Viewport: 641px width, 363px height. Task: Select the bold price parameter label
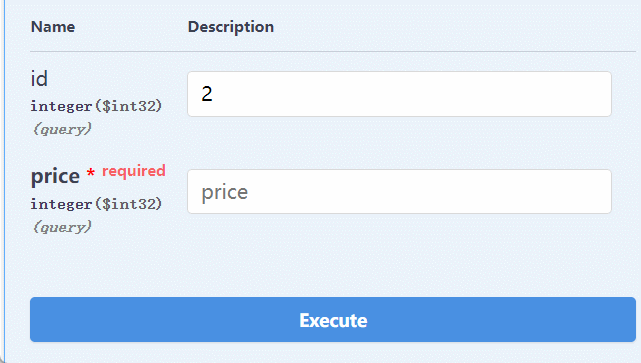(x=55, y=177)
